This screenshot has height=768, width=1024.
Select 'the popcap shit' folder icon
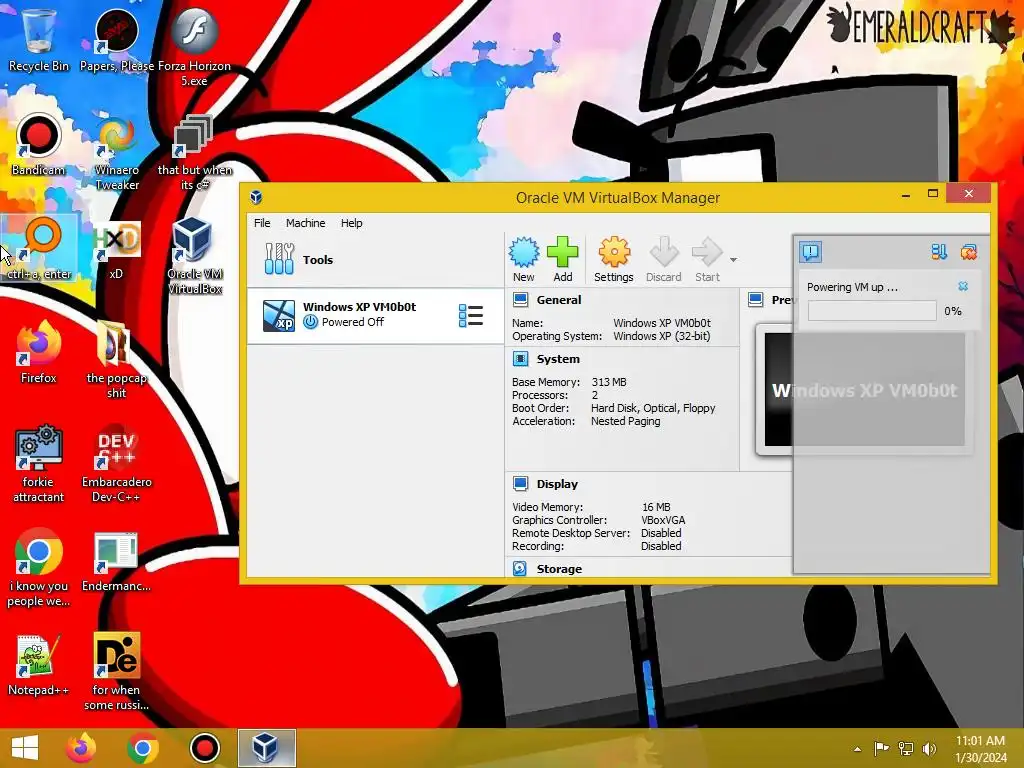coord(116,360)
